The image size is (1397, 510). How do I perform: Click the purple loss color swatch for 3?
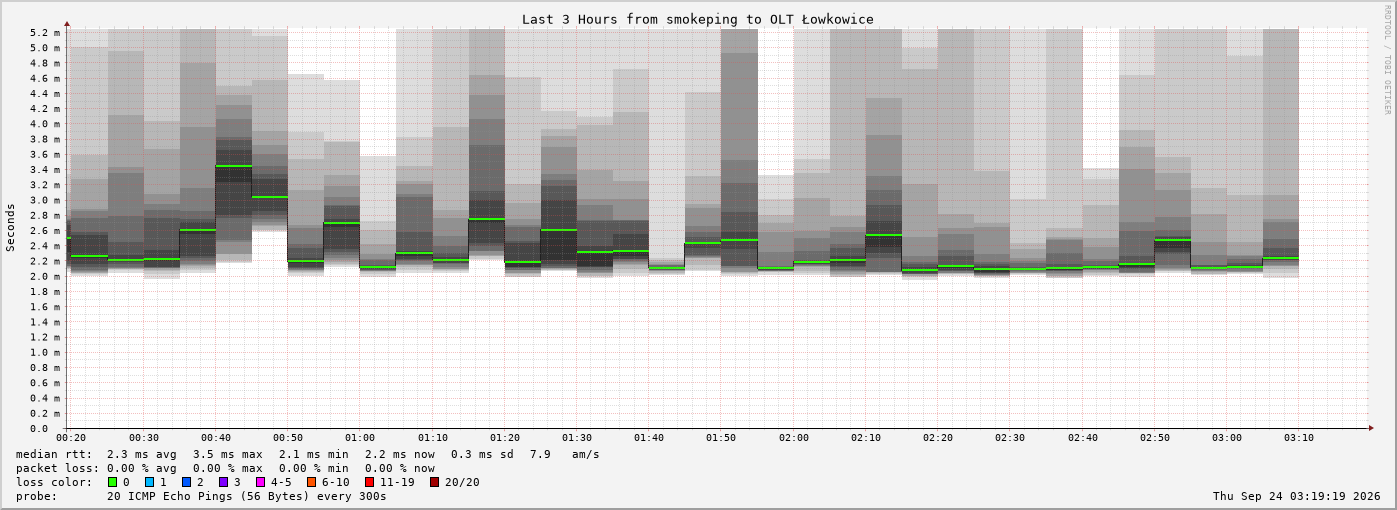pyautogui.click(x=223, y=482)
